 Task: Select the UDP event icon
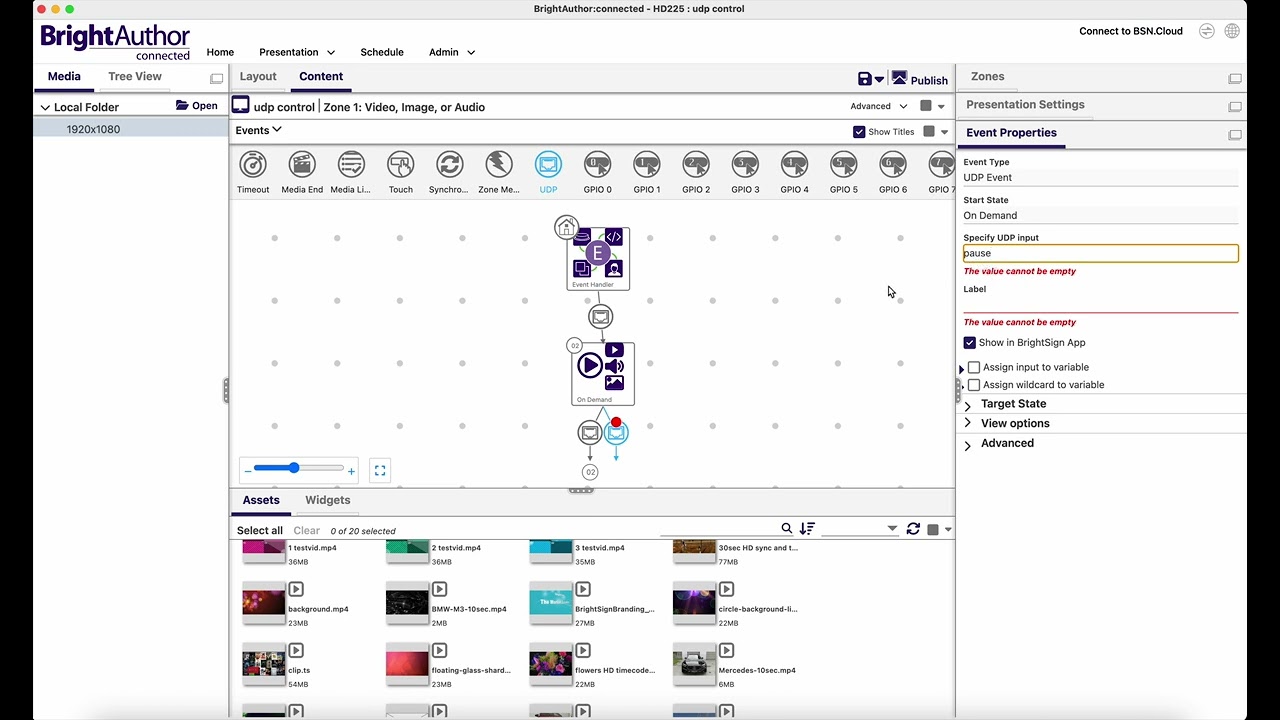pos(548,165)
